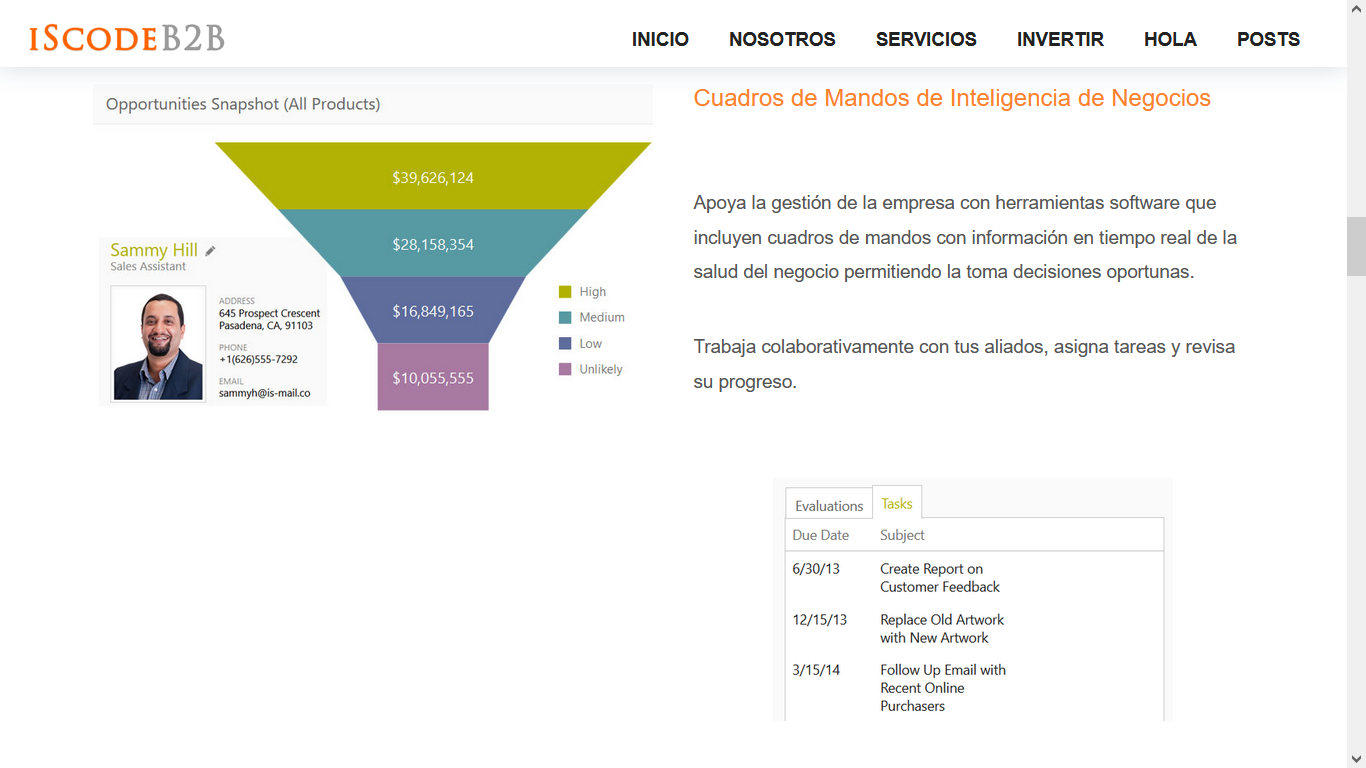Click the edit pencil next to Sammy Hill
The height and width of the screenshot is (768, 1366).
click(x=210, y=251)
